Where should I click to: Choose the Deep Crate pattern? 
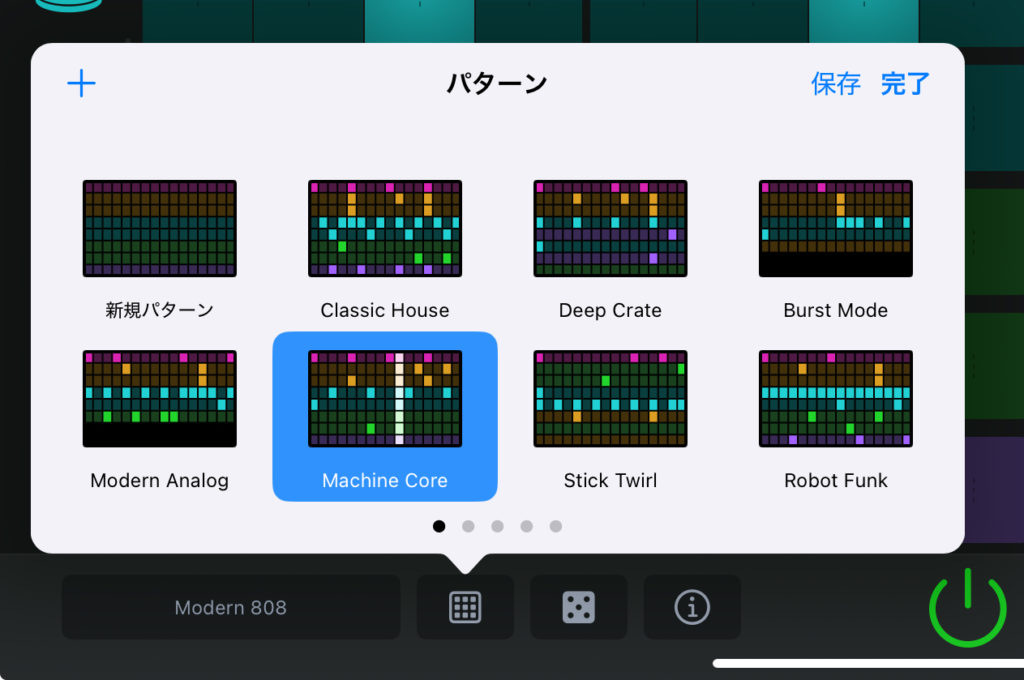pos(610,229)
